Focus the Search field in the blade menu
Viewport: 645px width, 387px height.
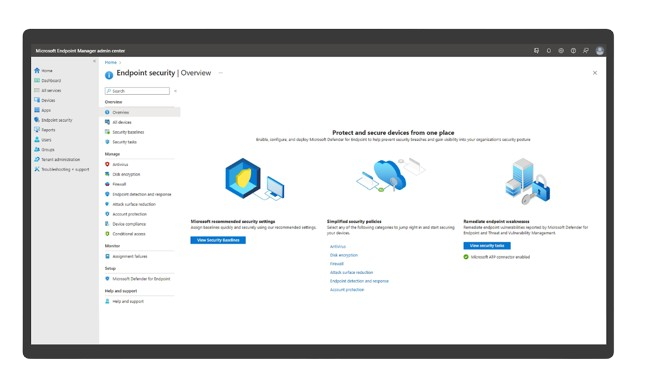137,91
